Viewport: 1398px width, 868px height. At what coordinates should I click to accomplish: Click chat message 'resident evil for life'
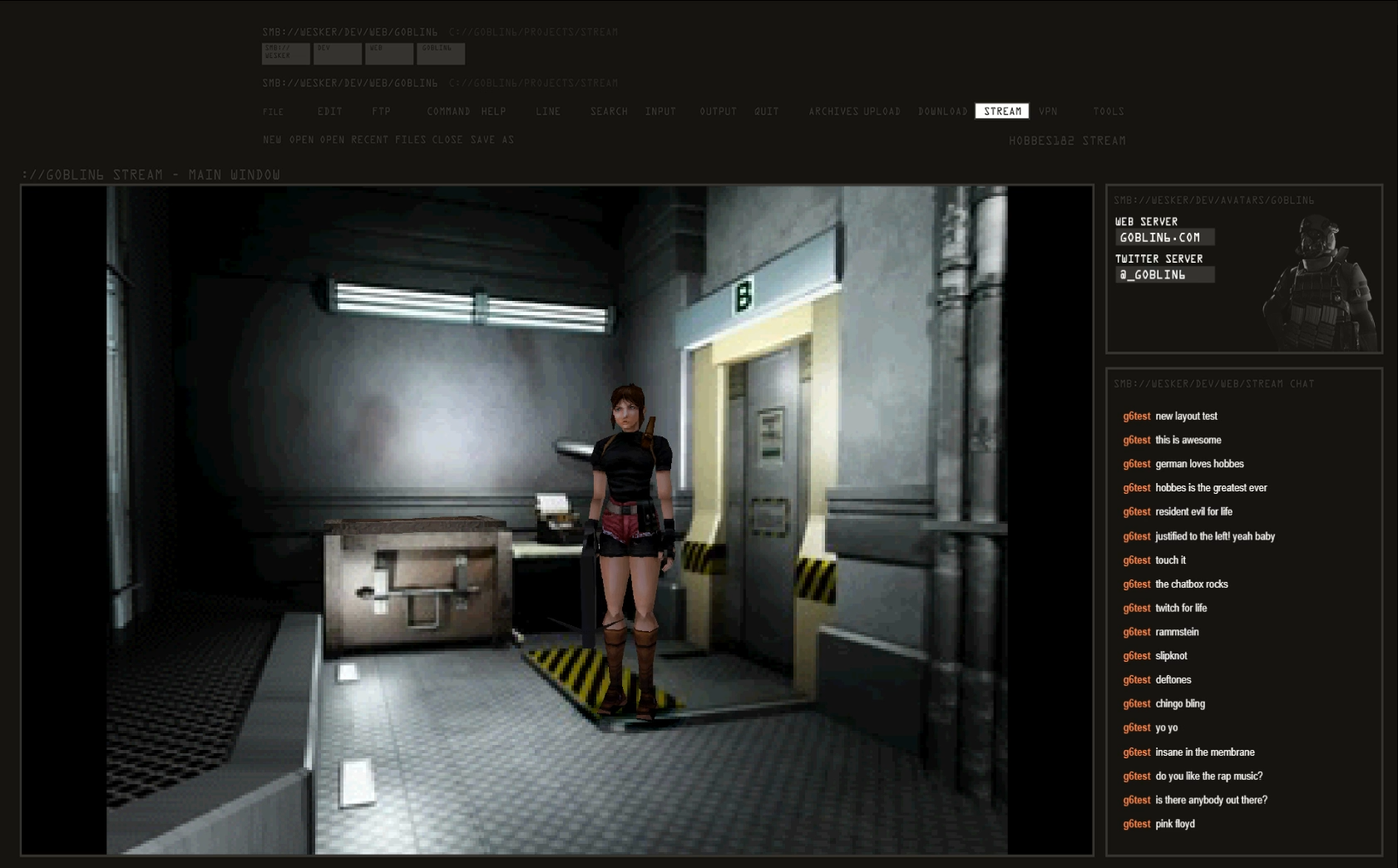coord(1193,512)
